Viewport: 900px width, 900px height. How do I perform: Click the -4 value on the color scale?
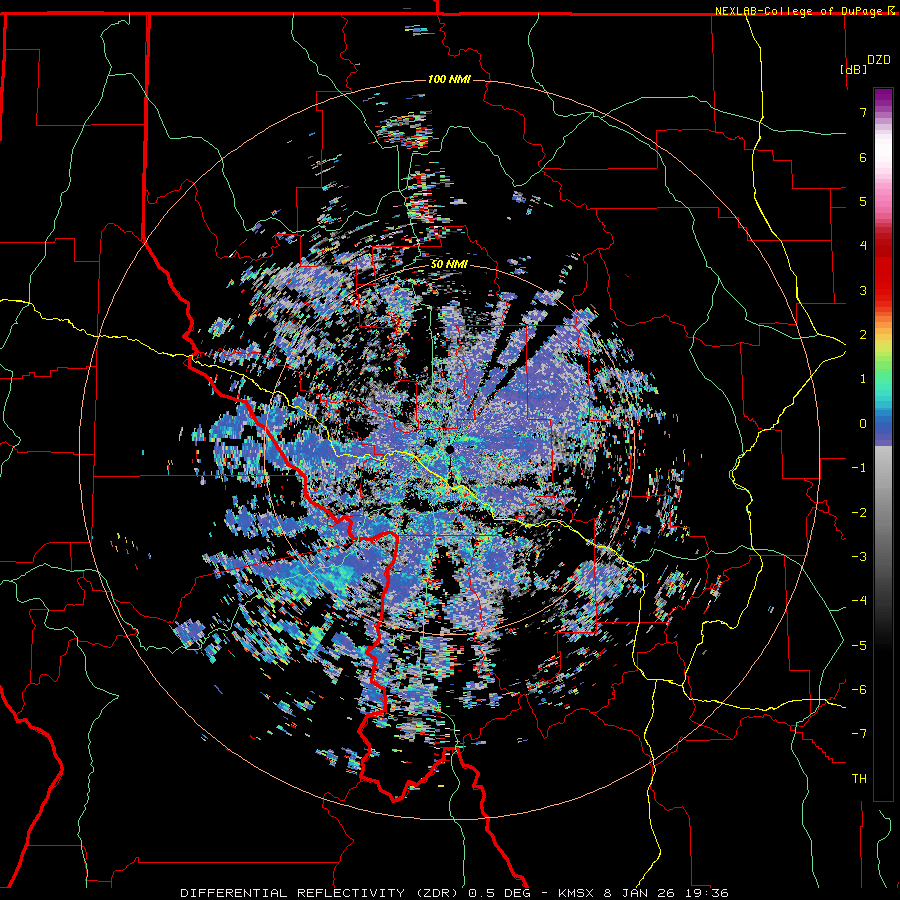click(x=859, y=601)
